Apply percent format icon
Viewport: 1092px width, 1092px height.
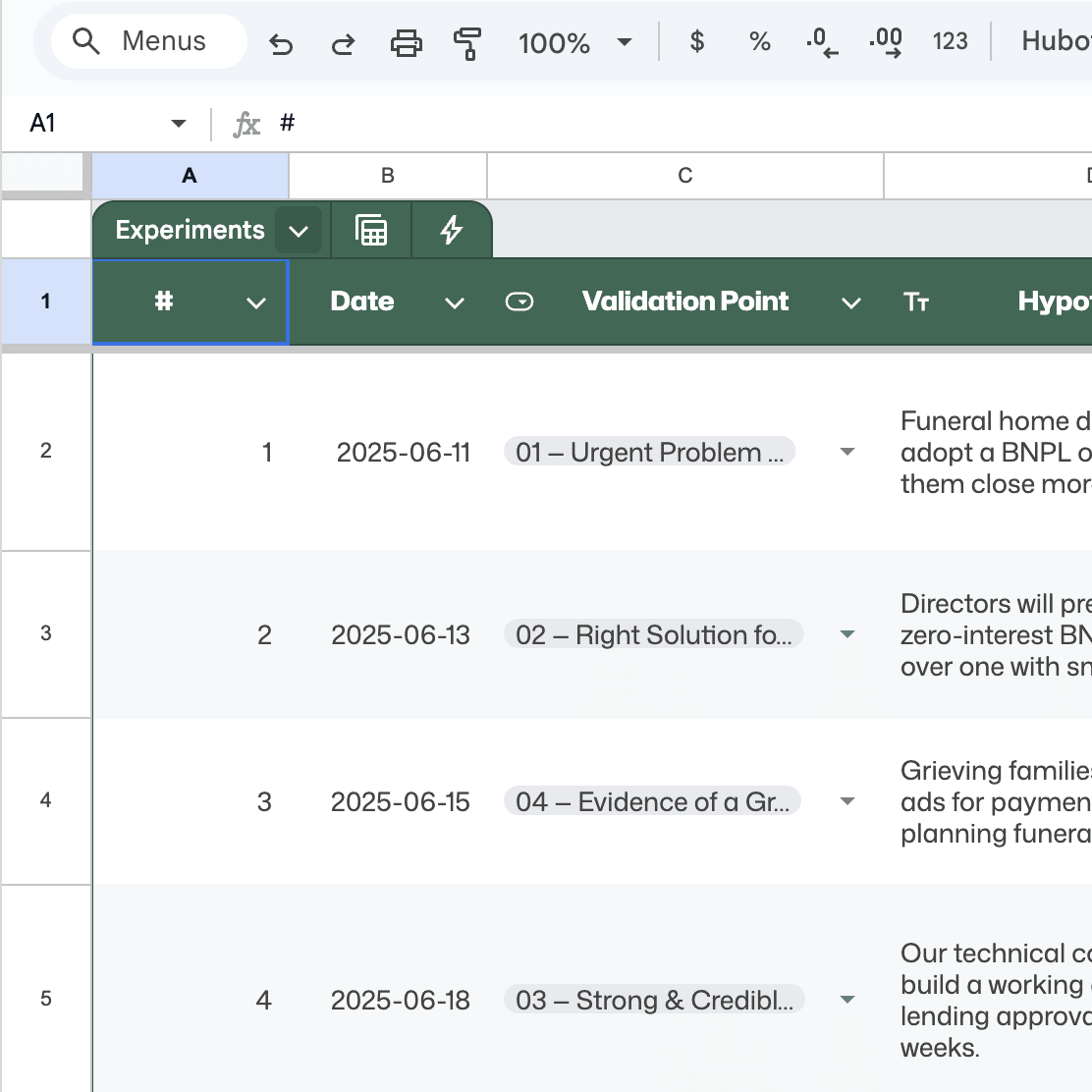pyautogui.click(x=759, y=41)
